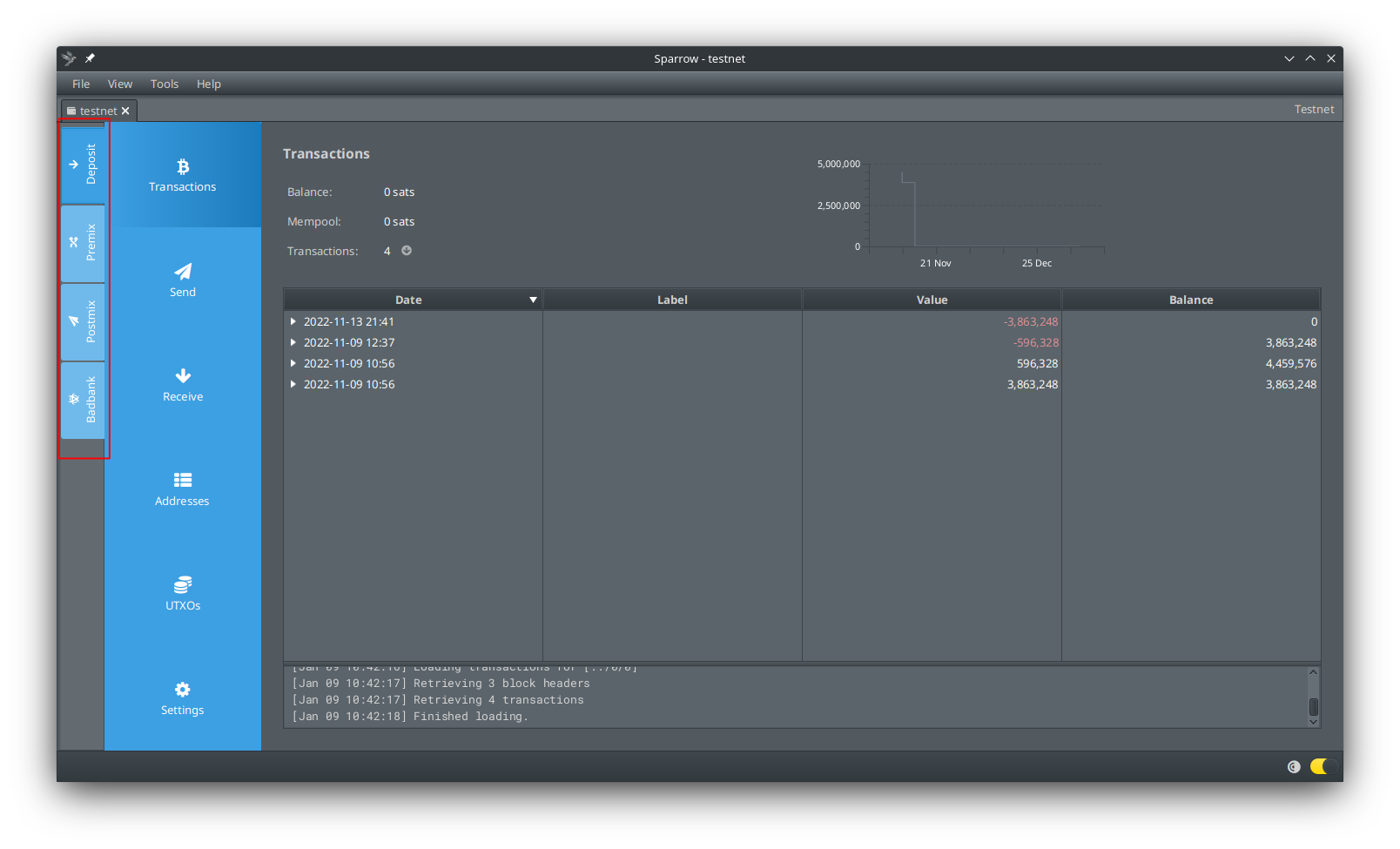The width and height of the screenshot is (1400, 849).
Task: Click the 'Retrieving 4 transactions' log line
Action: coord(438,700)
